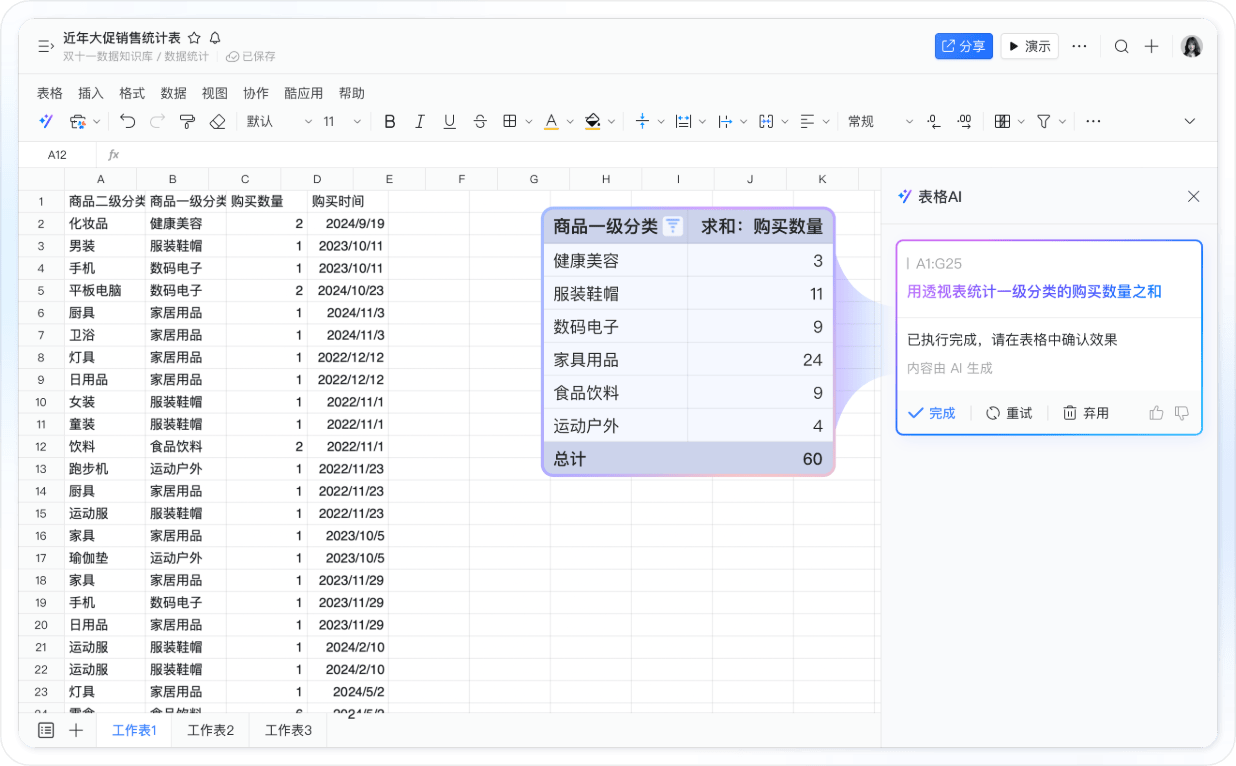Image resolution: width=1236 pixels, height=766 pixels.
Task: Click the redo arrow icon
Action: pyautogui.click(x=157, y=121)
